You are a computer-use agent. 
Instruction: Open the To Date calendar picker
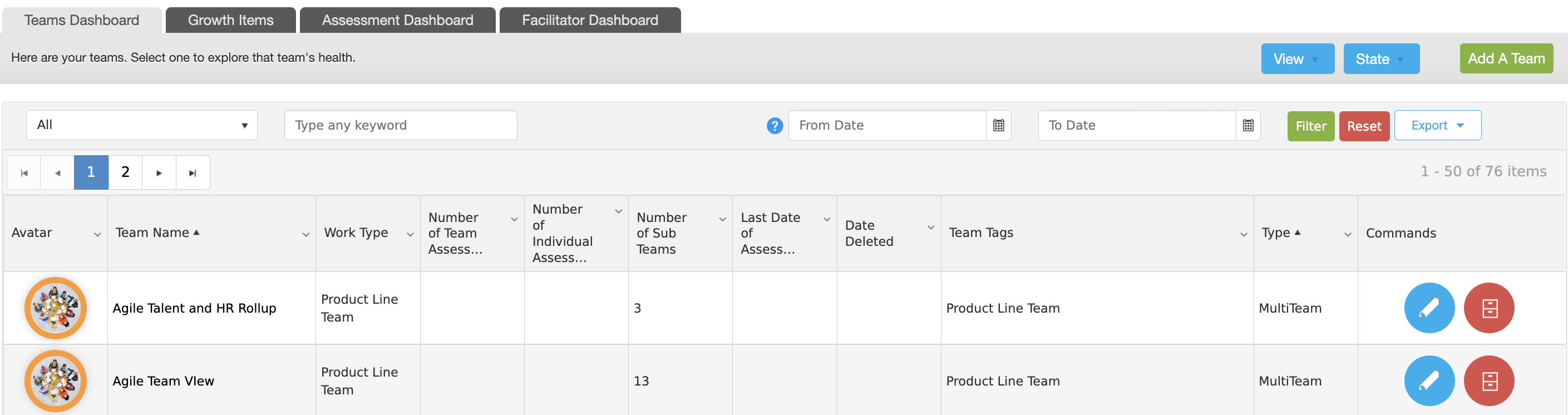pos(1248,125)
